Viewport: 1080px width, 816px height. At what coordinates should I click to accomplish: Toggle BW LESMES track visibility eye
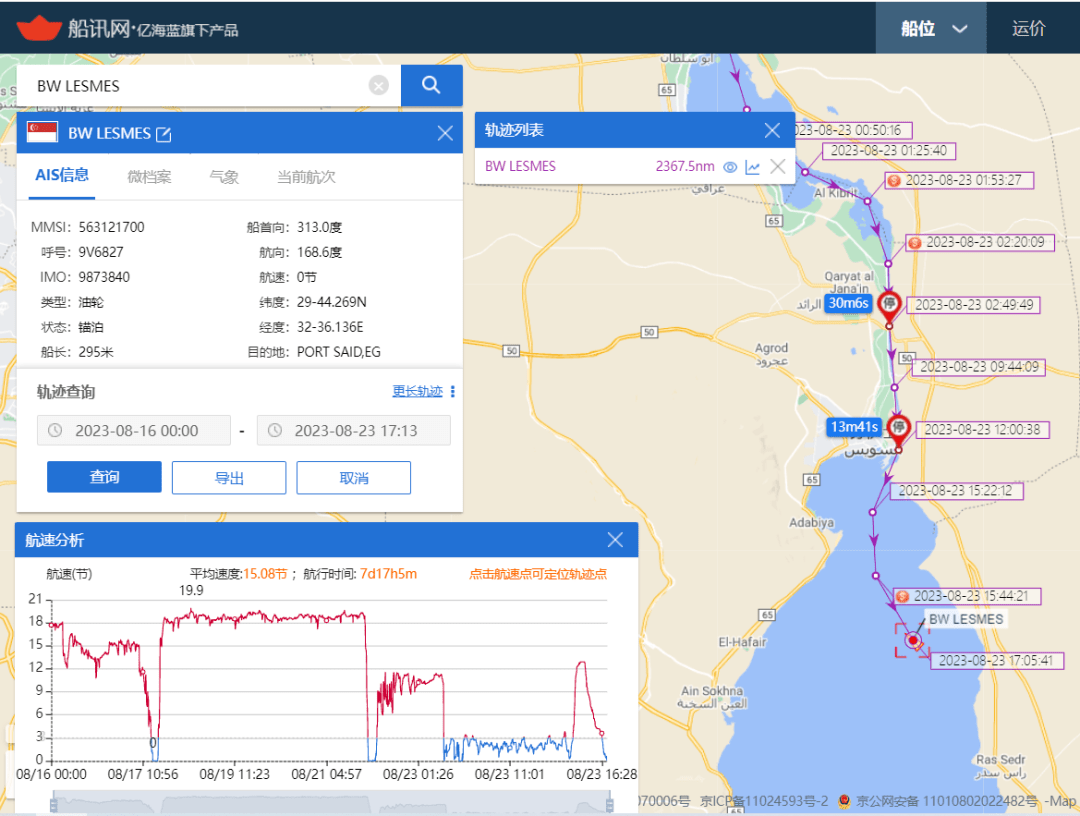(730, 167)
